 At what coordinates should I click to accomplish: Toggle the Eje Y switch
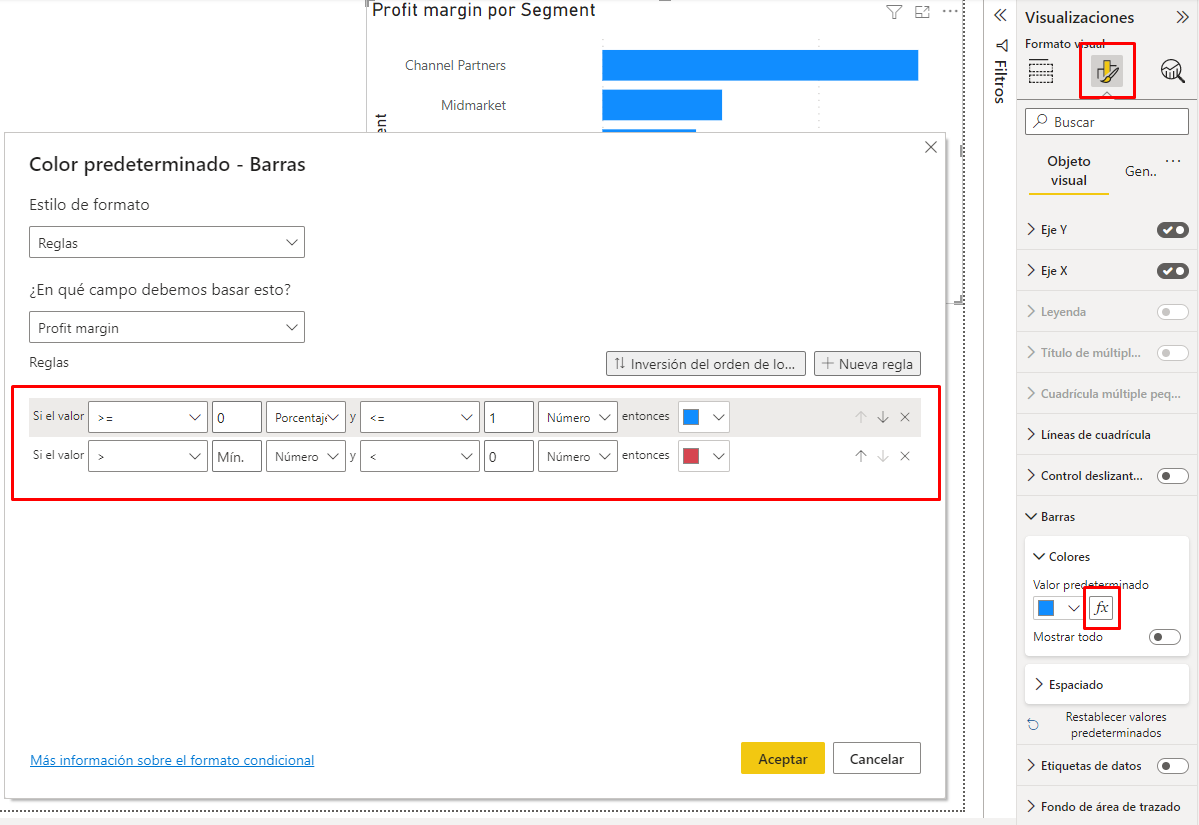(1172, 230)
